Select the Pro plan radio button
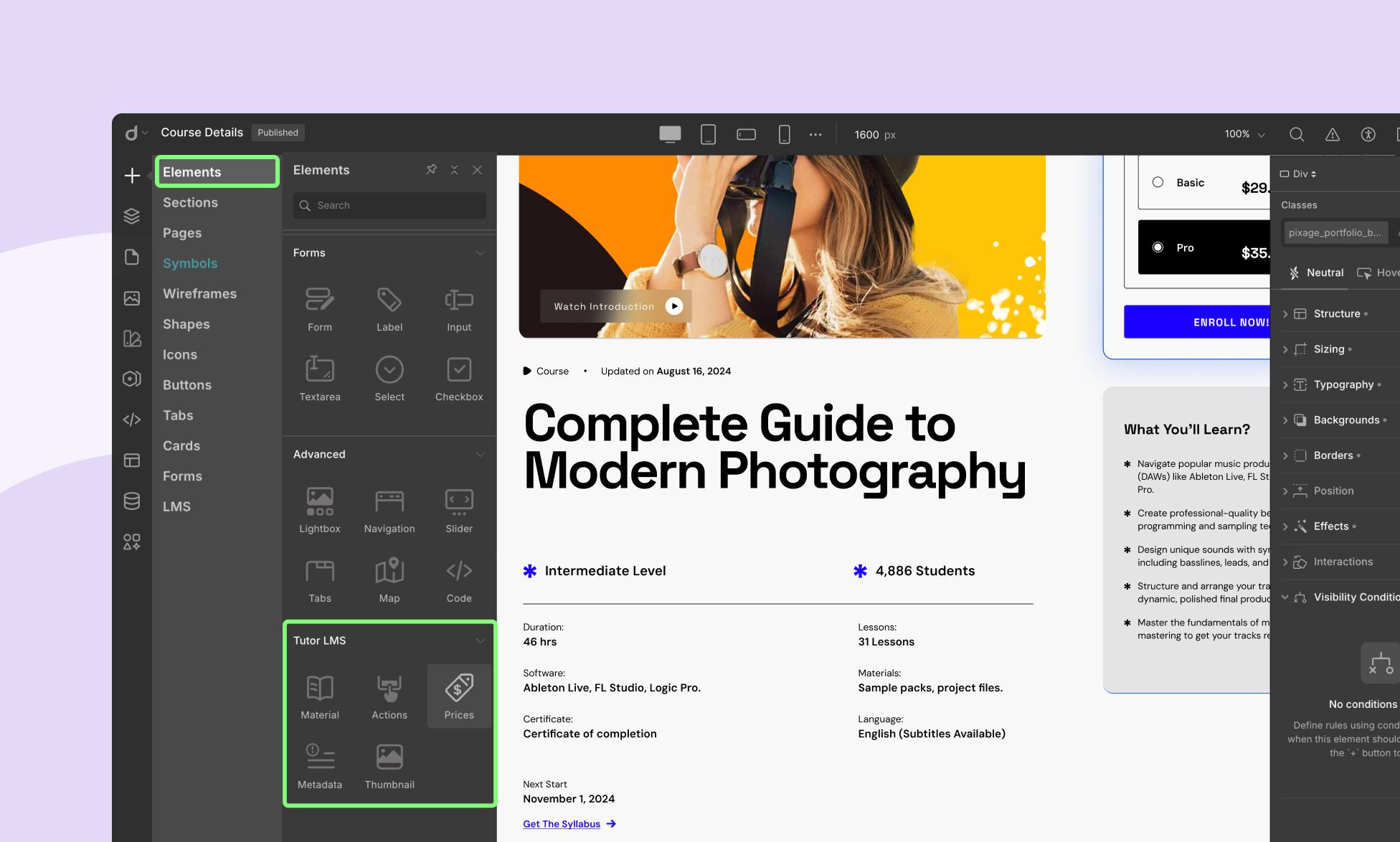This screenshot has width=1400, height=842. (x=1158, y=247)
